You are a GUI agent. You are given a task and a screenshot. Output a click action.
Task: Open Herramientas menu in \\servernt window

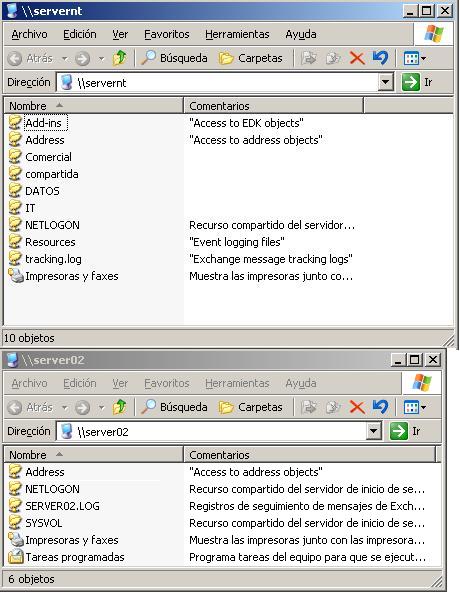tap(237, 34)
